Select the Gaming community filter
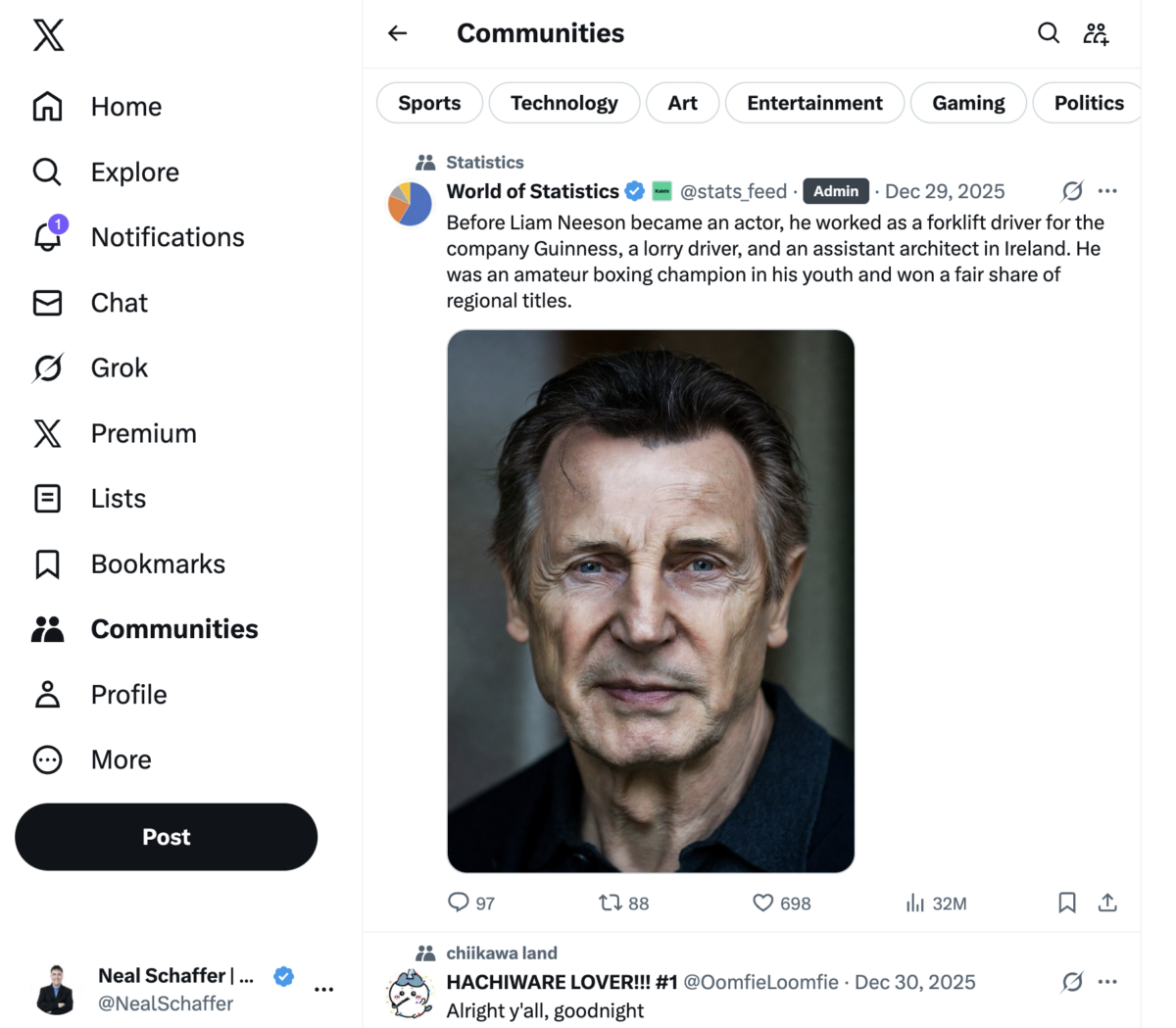1176x1028 pixels. click(968, 102)
